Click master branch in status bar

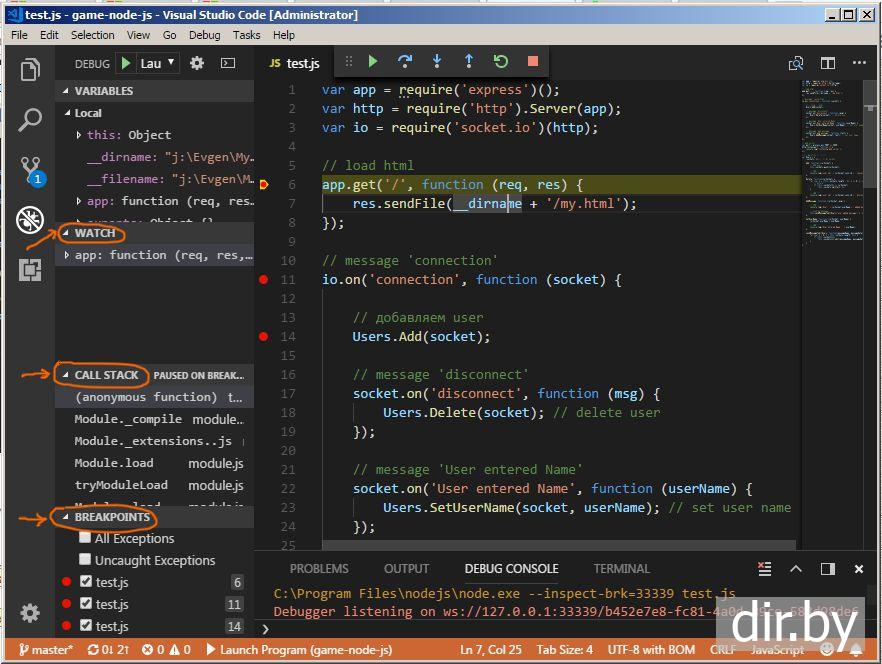click(x=47, y=650)
